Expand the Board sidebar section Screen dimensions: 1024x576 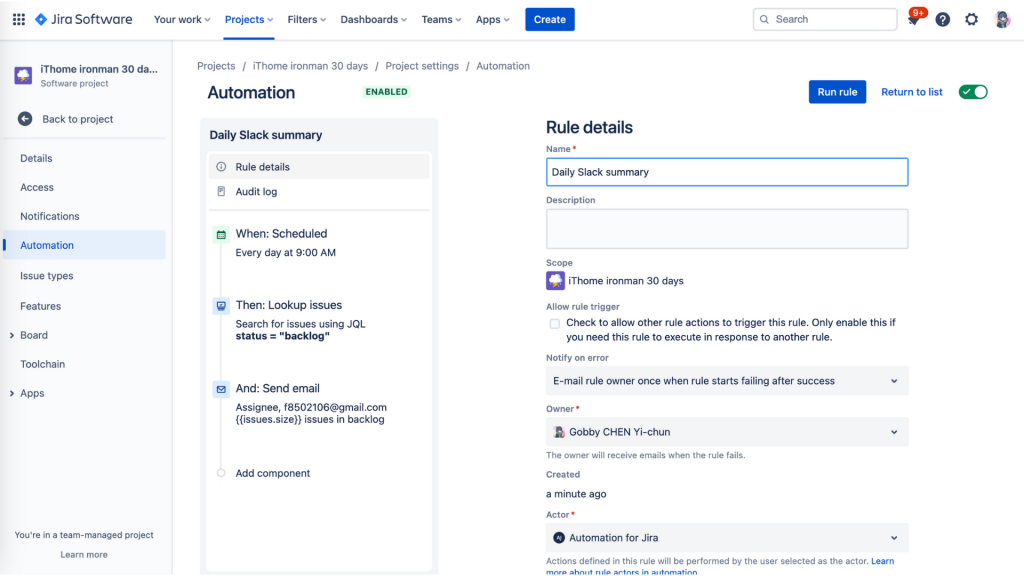[12, 335]
